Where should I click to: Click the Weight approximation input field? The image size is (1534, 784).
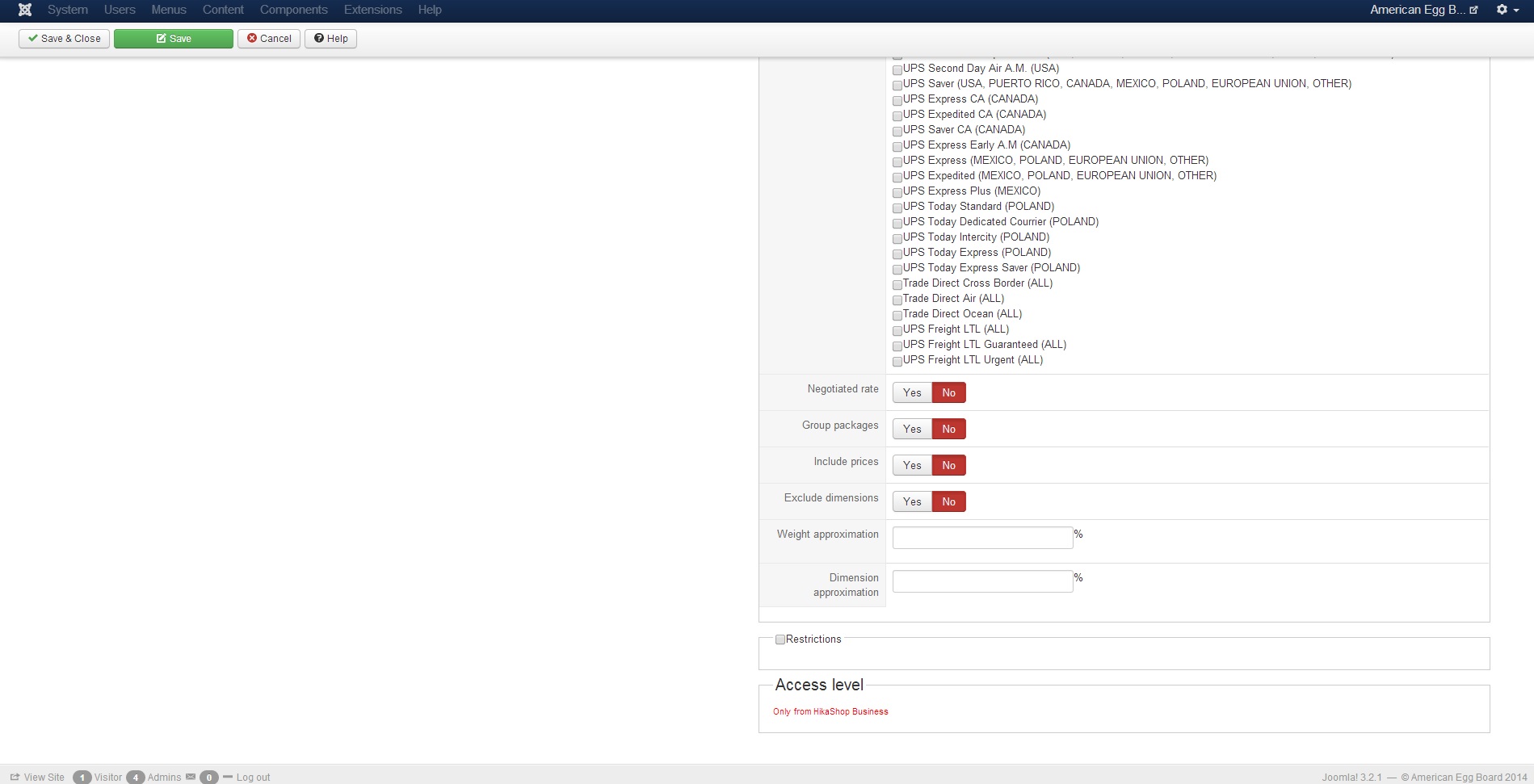(982, 538)
